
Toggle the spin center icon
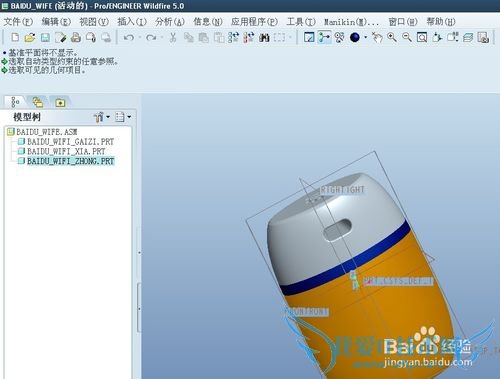pyautogui.click(x=324, y=37)
